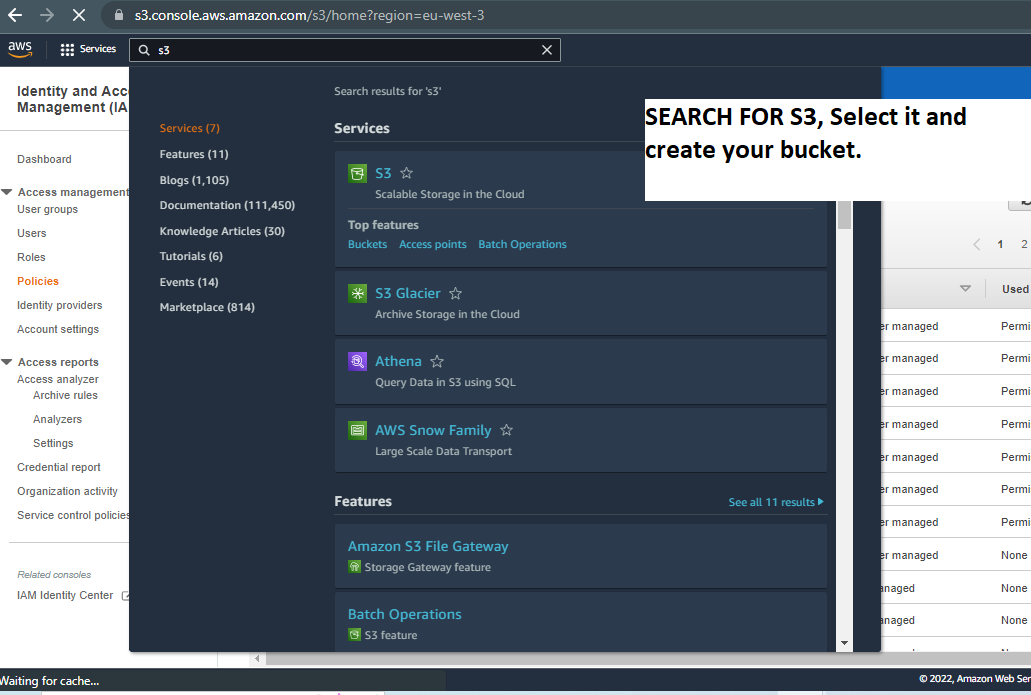Favorite S3 Glacier with its star
This screenshot has width=1031, height=695.
[455, 293]
